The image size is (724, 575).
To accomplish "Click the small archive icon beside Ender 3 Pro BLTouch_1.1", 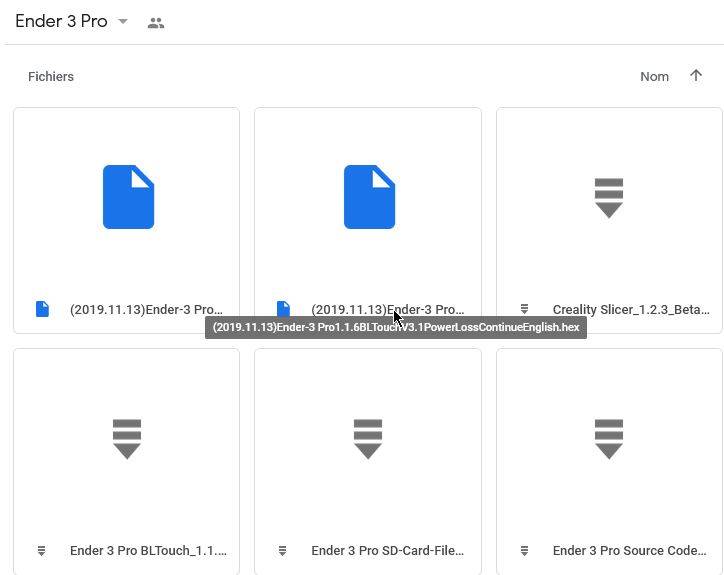I will pyautogui.click(x=42, y=550).
